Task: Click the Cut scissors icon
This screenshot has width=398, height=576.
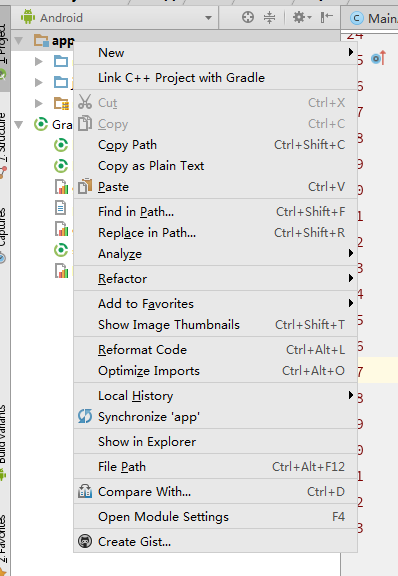Action: (85, 102)
